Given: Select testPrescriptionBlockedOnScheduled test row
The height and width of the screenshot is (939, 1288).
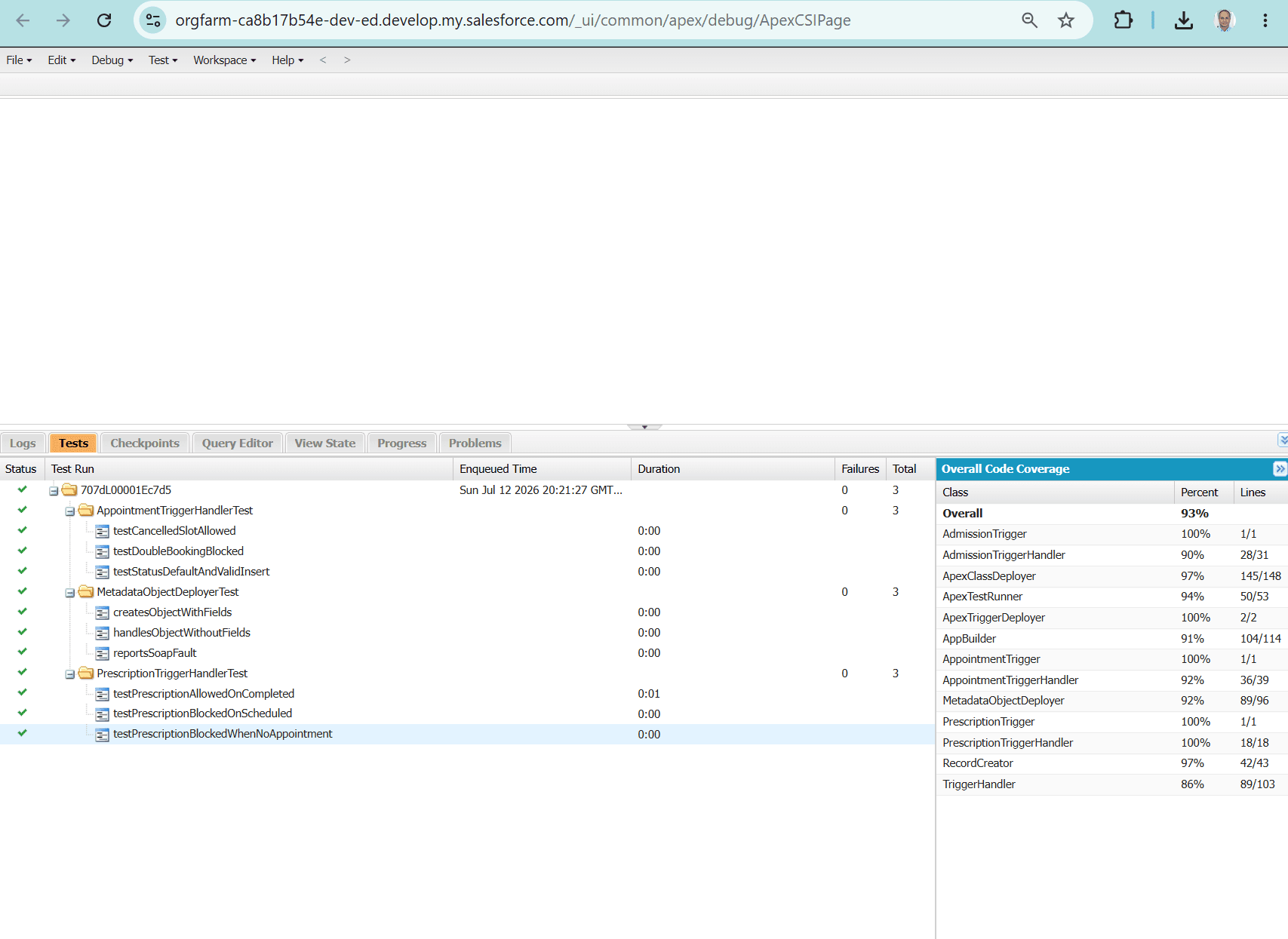Looking at the screenshot, I should [x=467, y=713].
